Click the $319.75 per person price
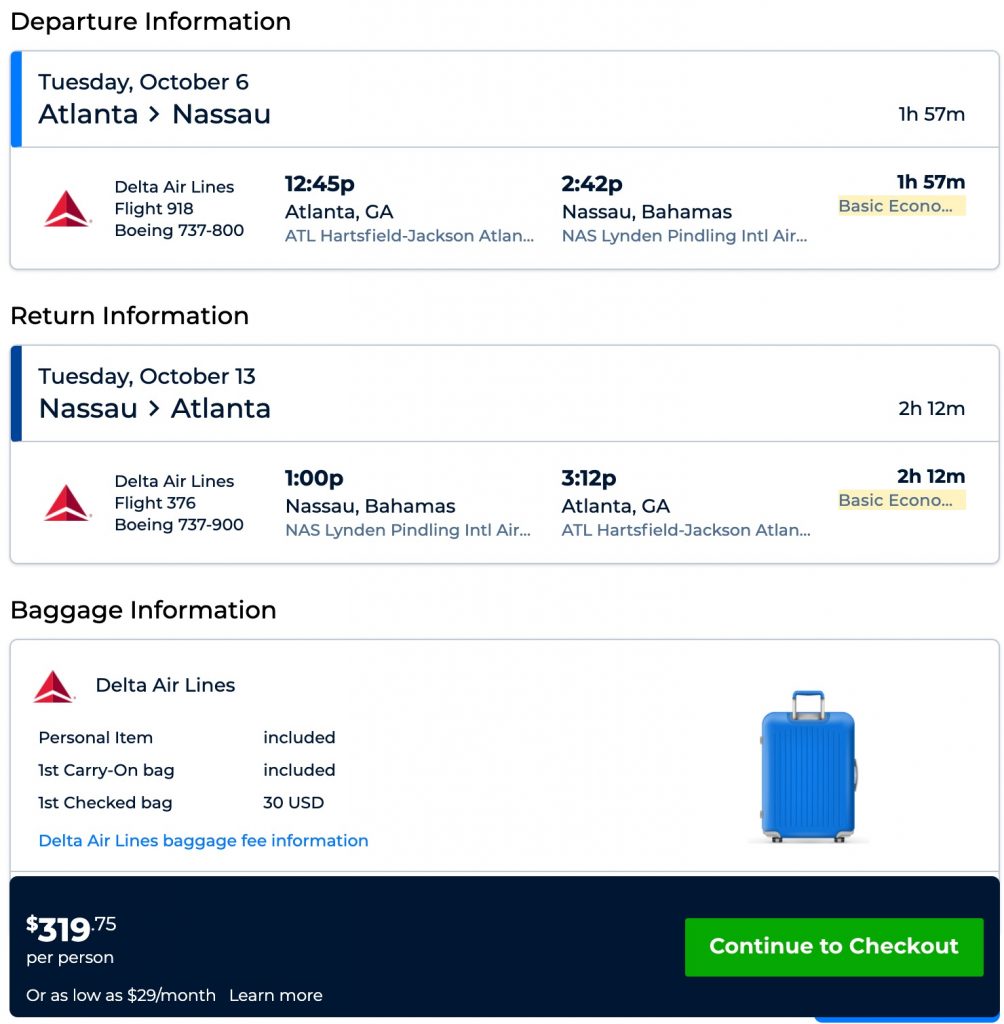1004x1024 pixels. [x=71, y=930]
